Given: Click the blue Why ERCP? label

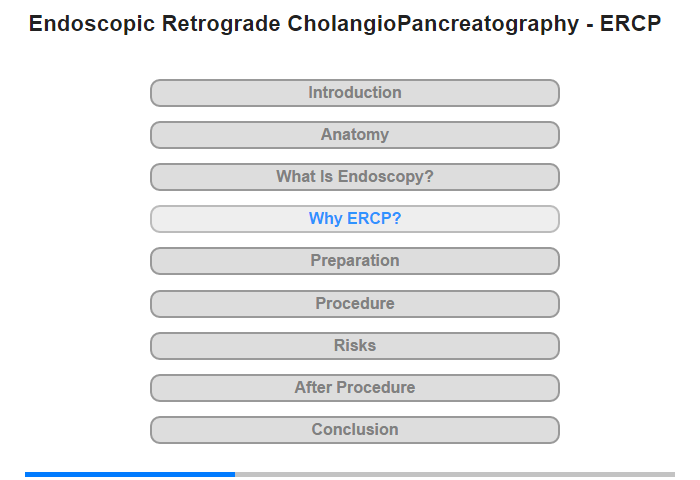Looking at the screenshot, I should click(x=355, y=219).
